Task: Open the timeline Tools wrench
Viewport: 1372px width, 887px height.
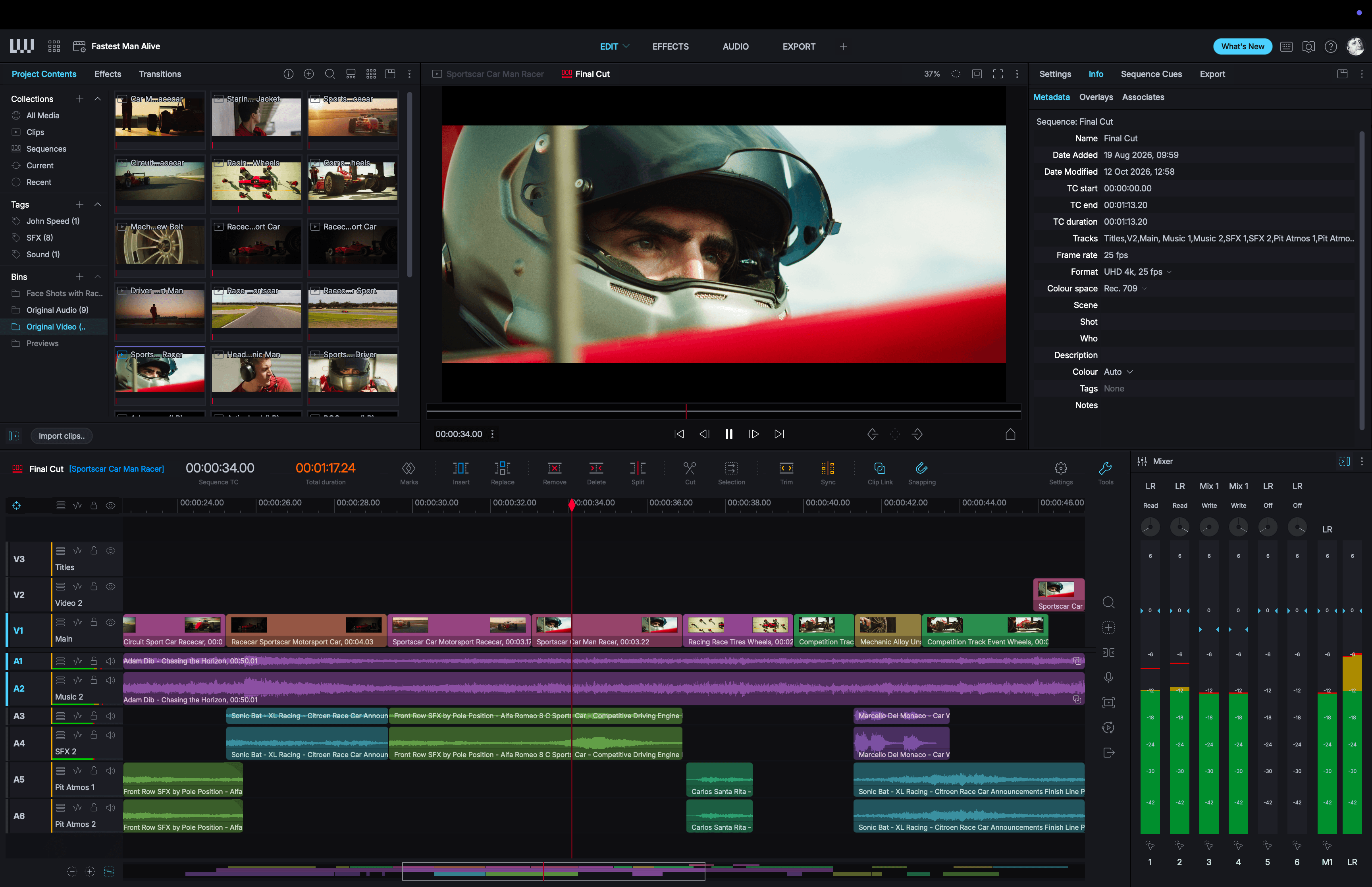Action: pyautogui.click(x=1105, y=468)
